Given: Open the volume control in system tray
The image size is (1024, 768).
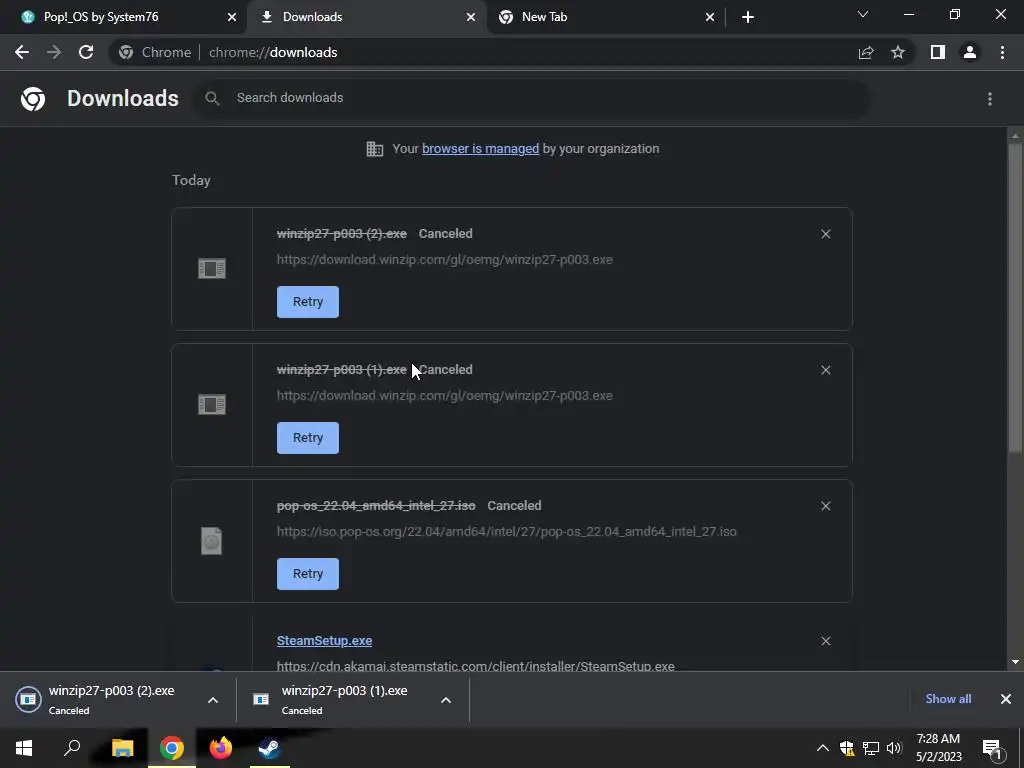Looking at the screenshot, I should point(894,748).
